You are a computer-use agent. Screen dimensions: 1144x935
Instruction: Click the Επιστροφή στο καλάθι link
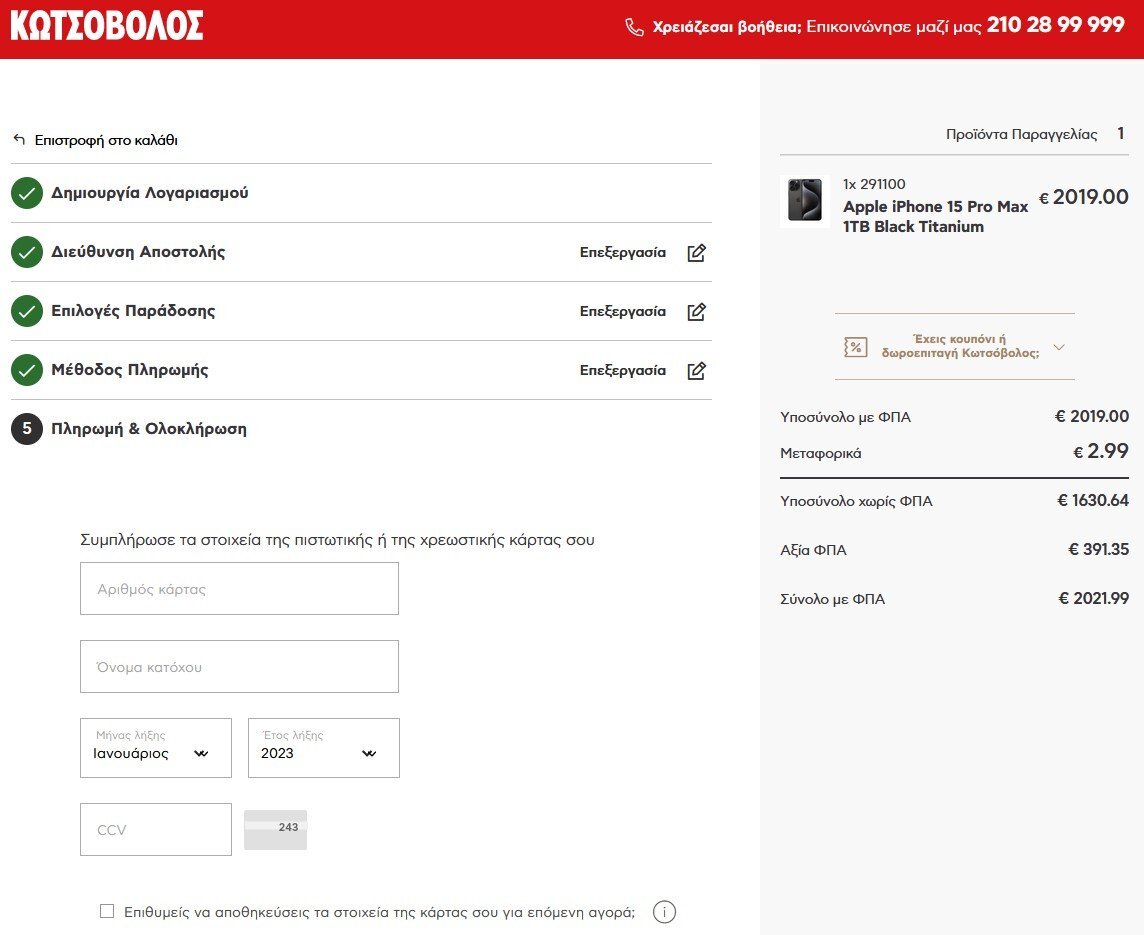(107, 140)
